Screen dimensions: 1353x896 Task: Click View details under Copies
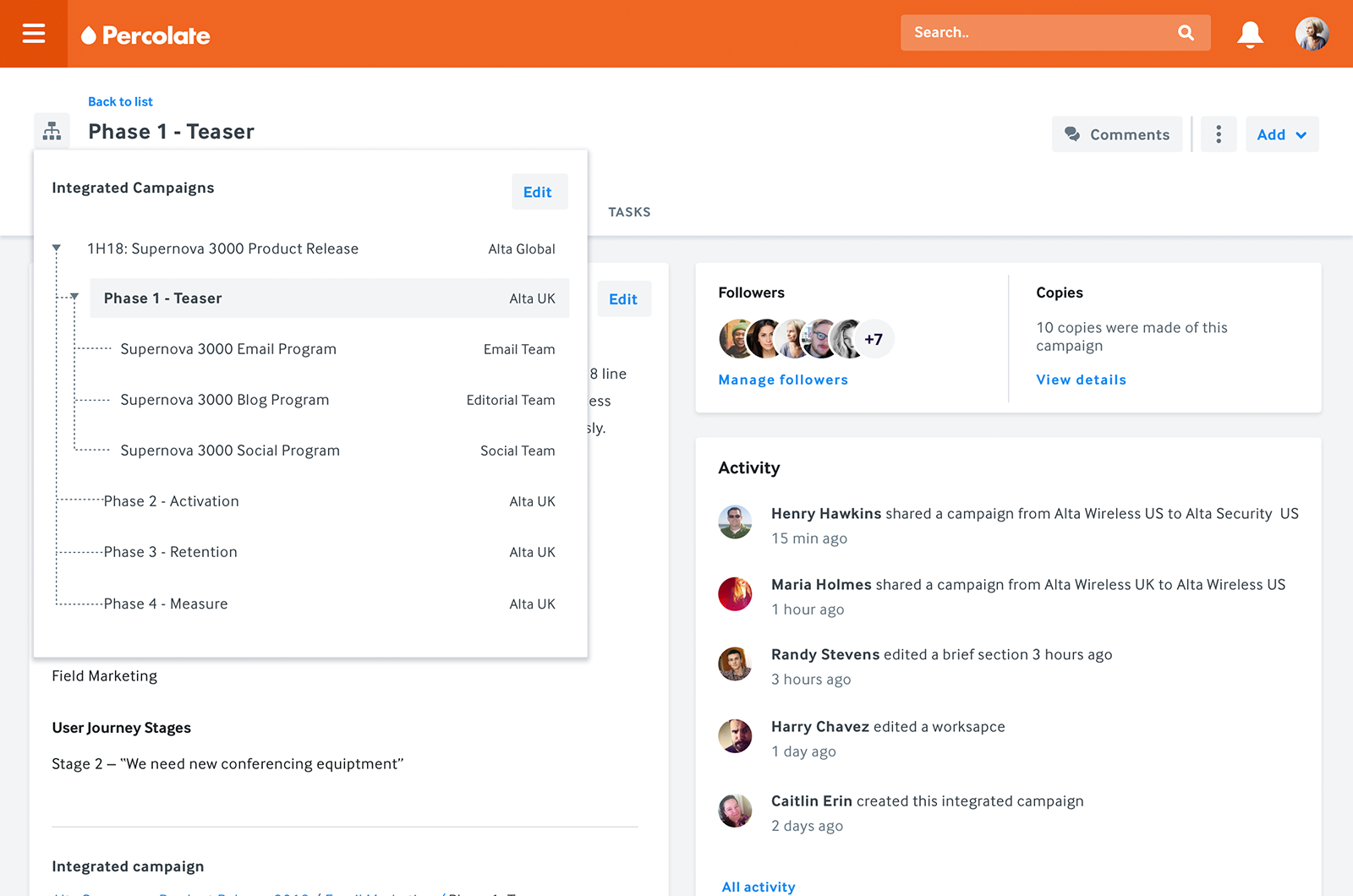click(x=1082, y=380)
